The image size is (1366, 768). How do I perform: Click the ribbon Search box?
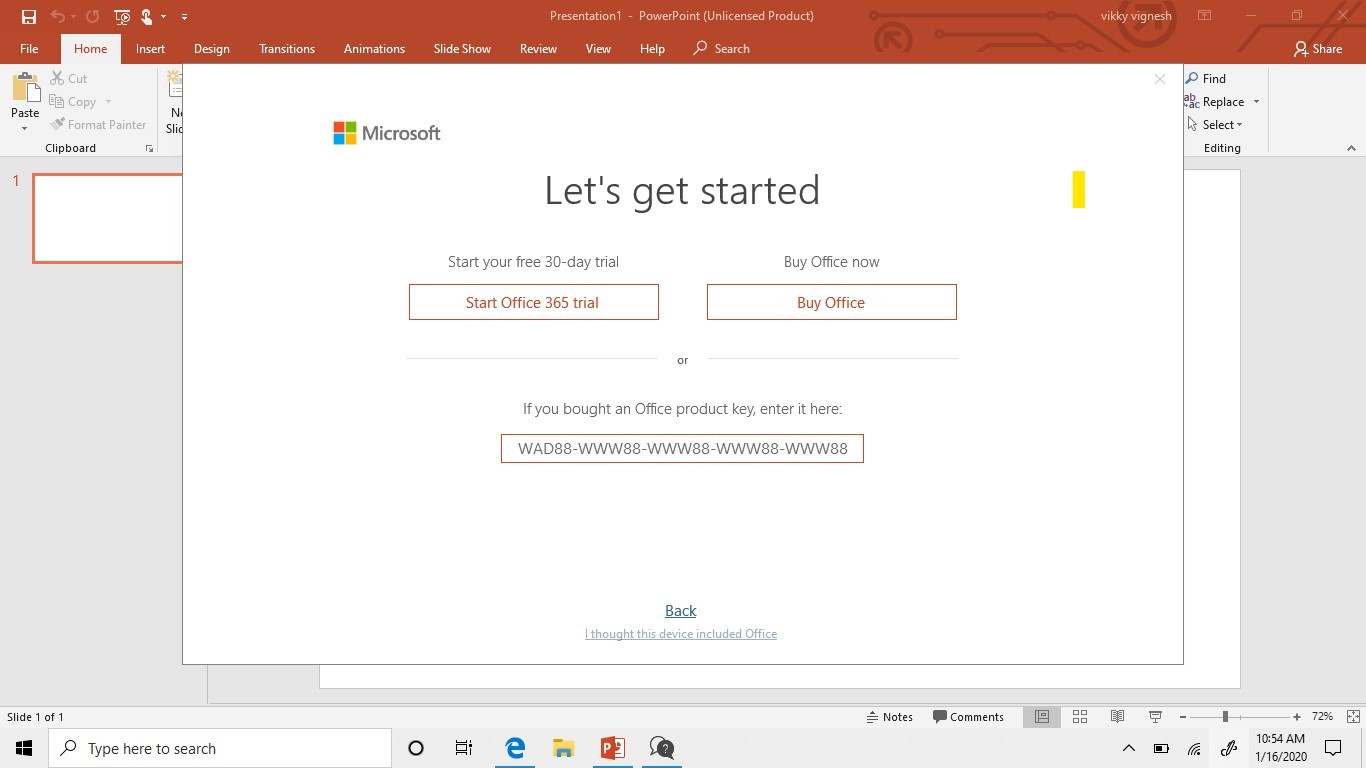pos(721,48)
